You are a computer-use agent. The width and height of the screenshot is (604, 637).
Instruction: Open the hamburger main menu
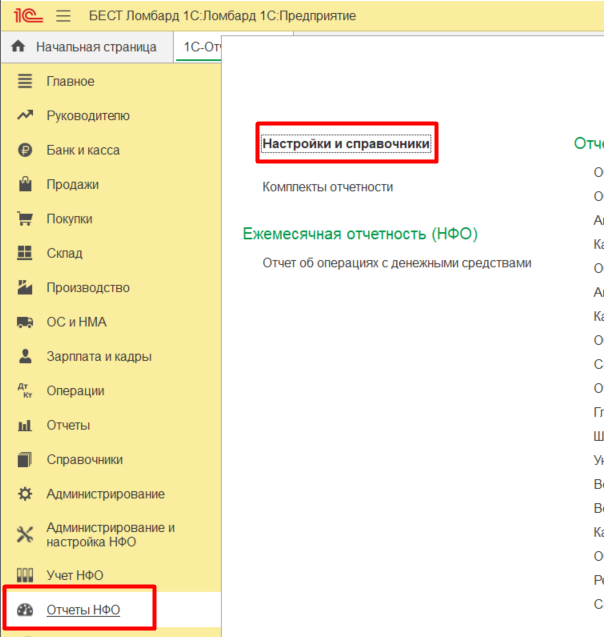coord(64,16)
